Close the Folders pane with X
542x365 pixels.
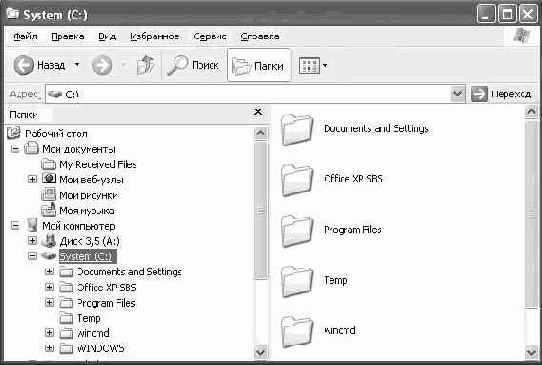(x=258, y=112)
